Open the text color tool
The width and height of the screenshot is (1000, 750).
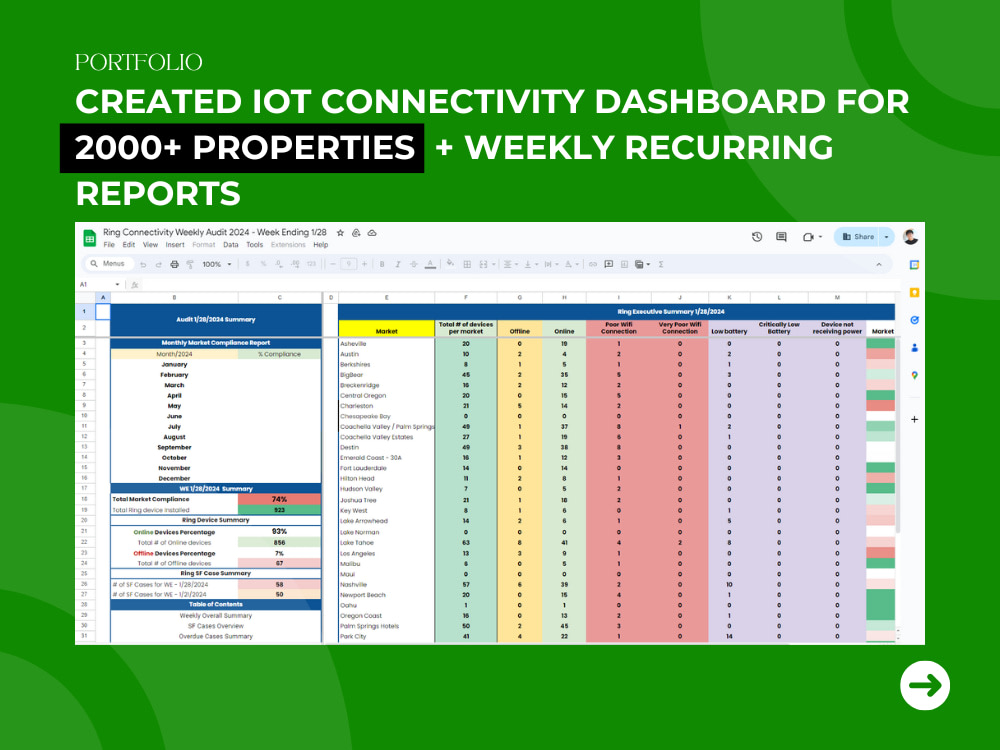[x=430, y=264]
